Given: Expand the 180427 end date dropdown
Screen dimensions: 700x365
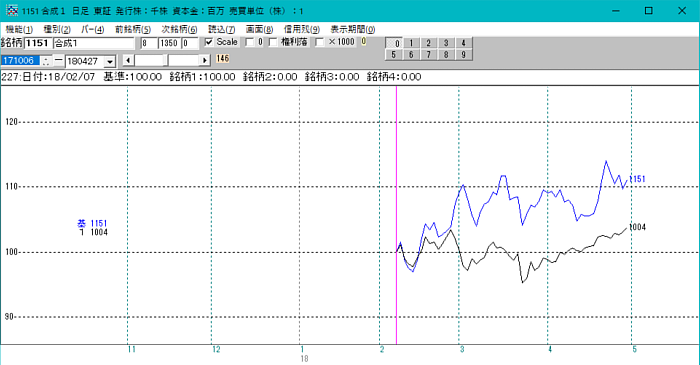Looking at the screenshot, I should 110,61.
